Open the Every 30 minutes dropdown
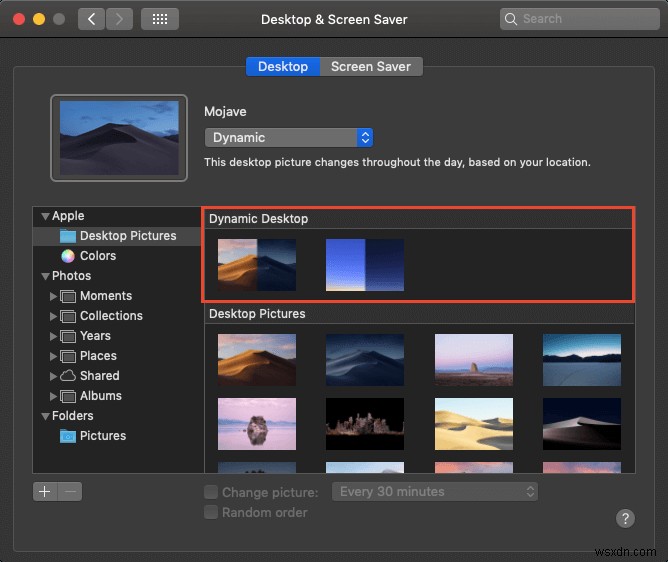Image resolution: width=668 pixels, height=562 pixels. coord(436,492)
